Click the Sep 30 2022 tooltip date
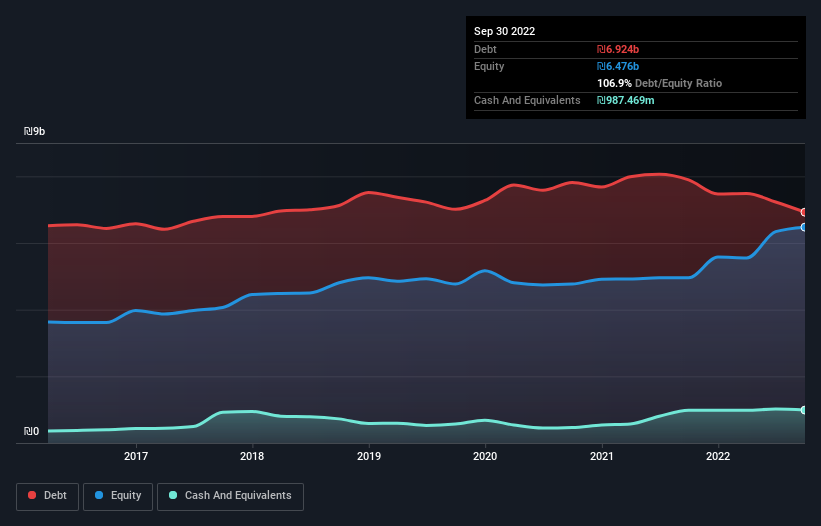 (504, 31)
